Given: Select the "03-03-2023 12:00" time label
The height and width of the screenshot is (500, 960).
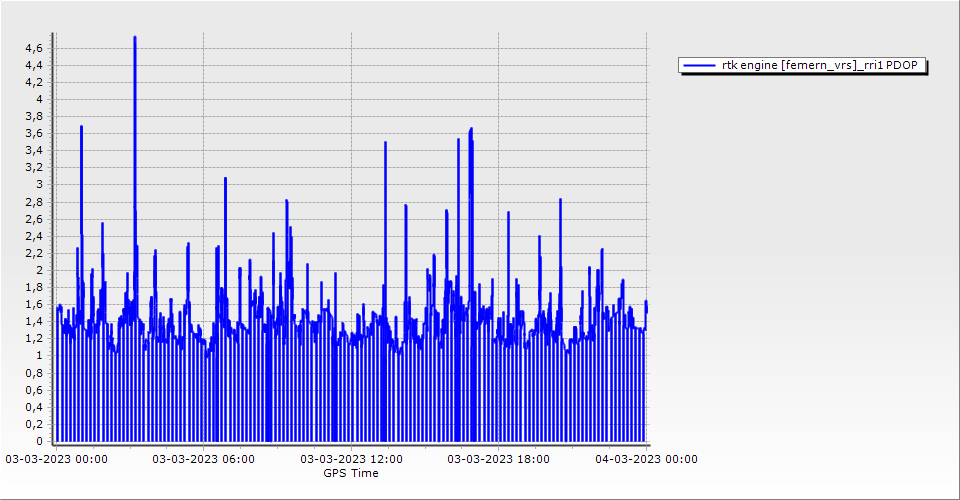Looking at the screenshot, I should point(351,459).
